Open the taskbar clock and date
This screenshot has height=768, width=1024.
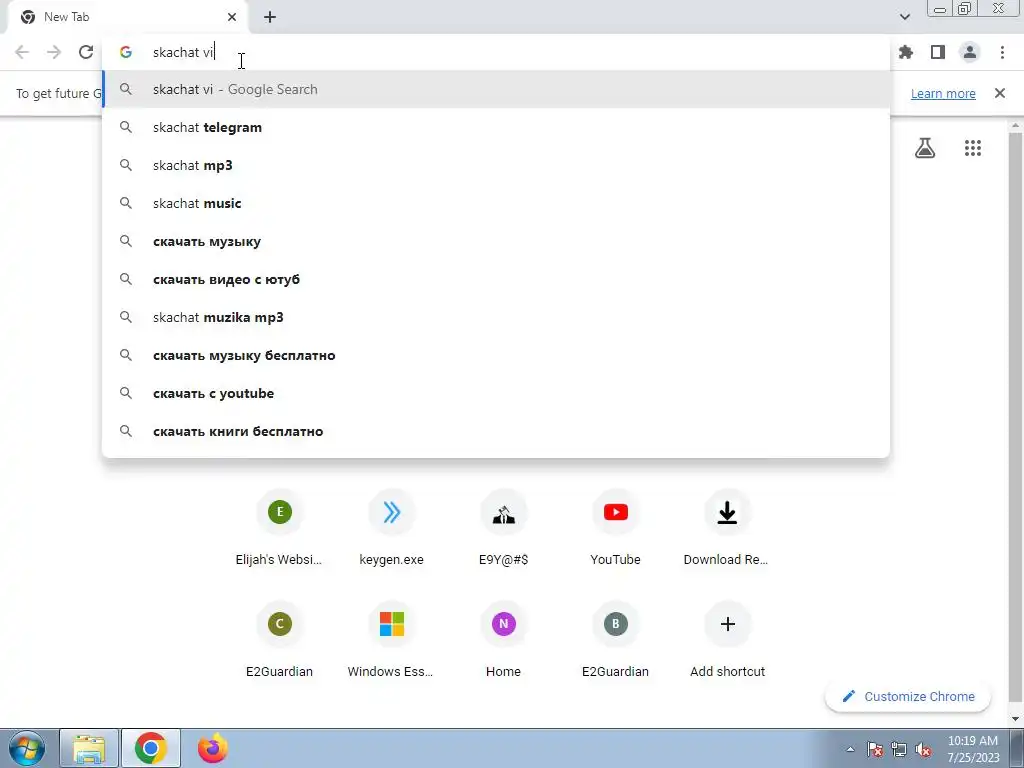click(973, 749)
